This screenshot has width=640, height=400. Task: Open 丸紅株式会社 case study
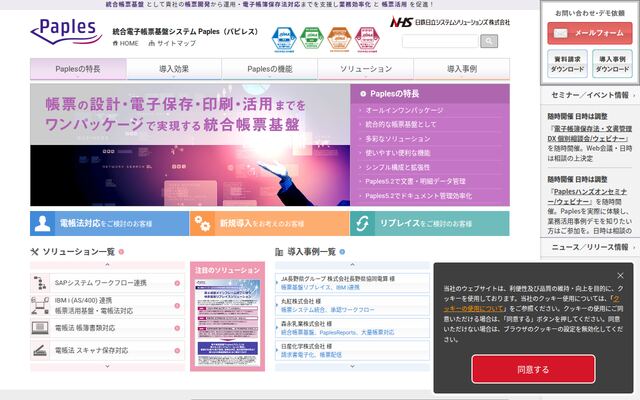(x=352, y=305)
